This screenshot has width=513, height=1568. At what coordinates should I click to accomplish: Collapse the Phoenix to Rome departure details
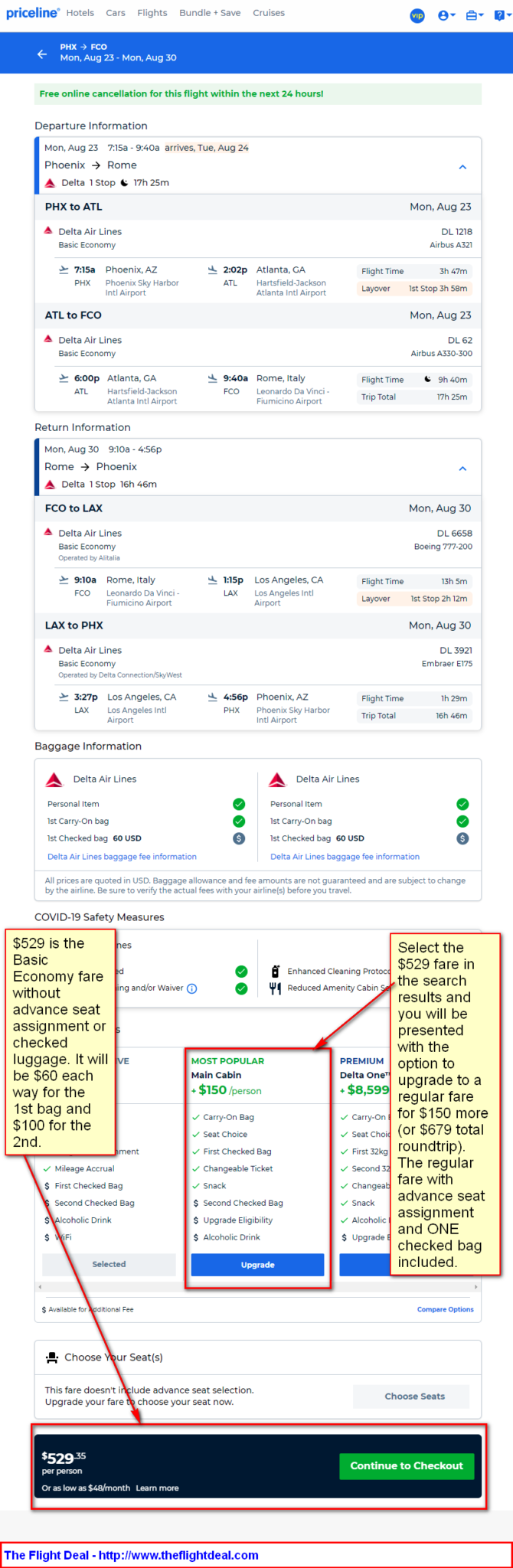(x=462, y=167)
